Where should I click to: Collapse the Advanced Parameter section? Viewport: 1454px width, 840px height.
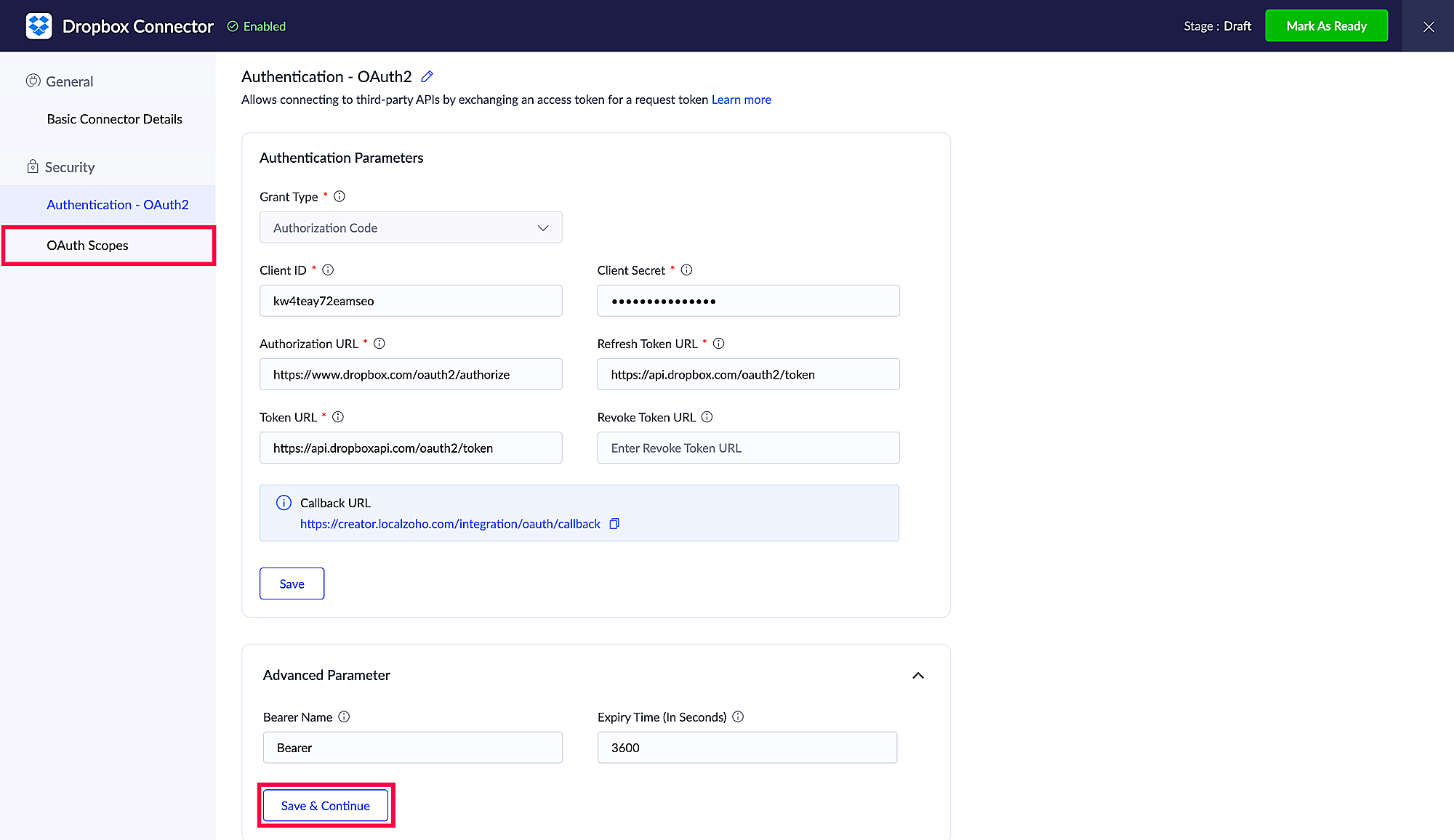coord(918,675)
